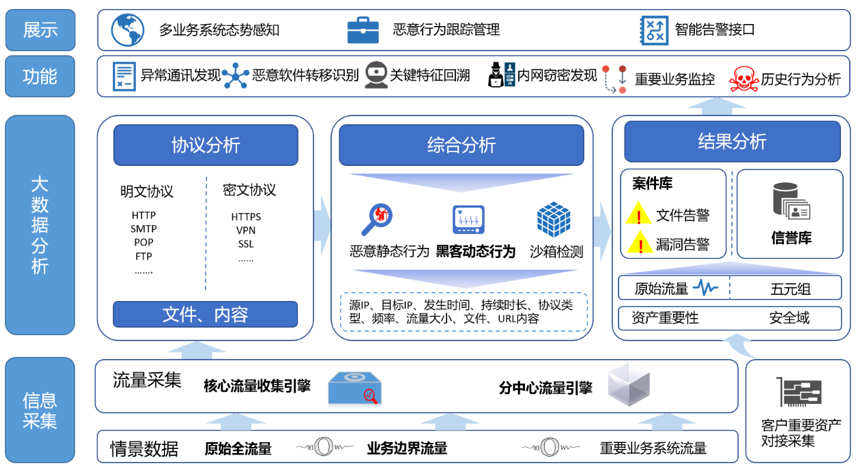Image resolution: width=865 pixels, height=471 pixels.
Task: Select the 功能 layer label
Action: (x=40, y=76)
